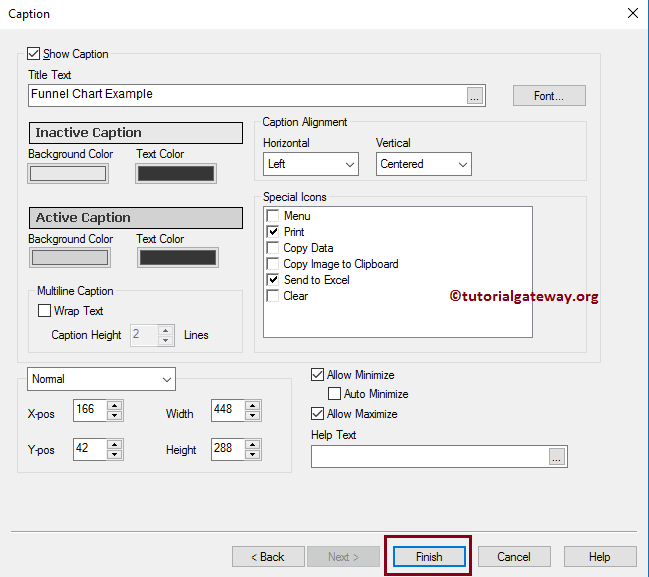Pick Inactive Caption text color
Screen dimensions: 649x577
tap(176, 173)
